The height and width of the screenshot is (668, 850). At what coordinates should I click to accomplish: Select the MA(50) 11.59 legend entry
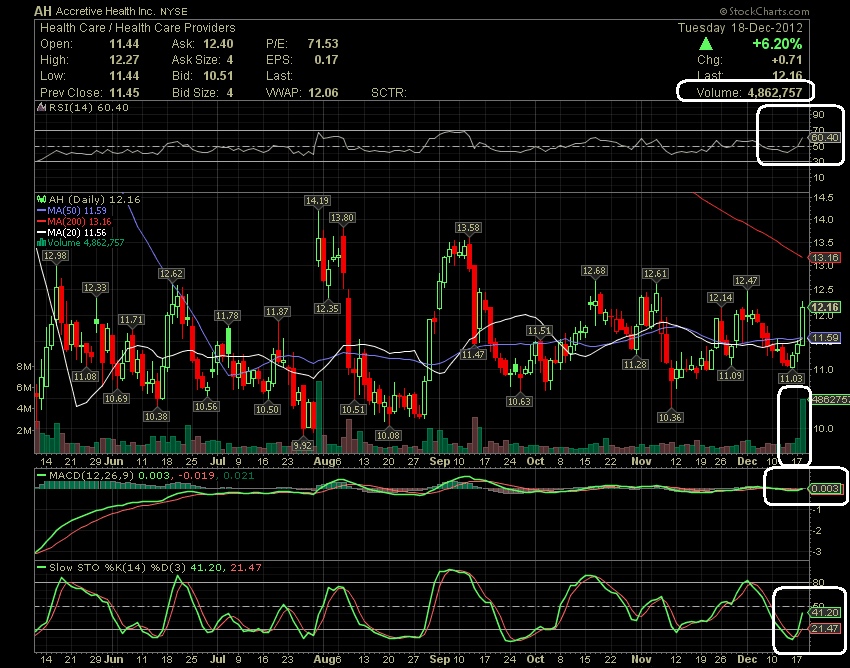click(x=72, y=210)
